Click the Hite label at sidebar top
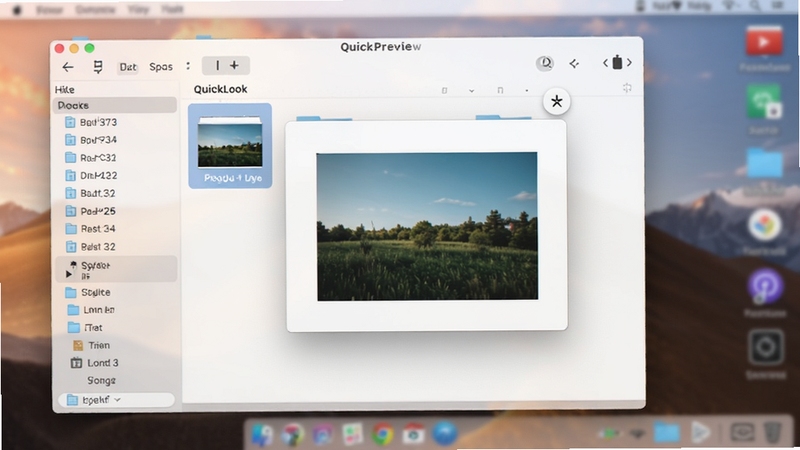Screen dimensions: 800x450 (65, 90)
